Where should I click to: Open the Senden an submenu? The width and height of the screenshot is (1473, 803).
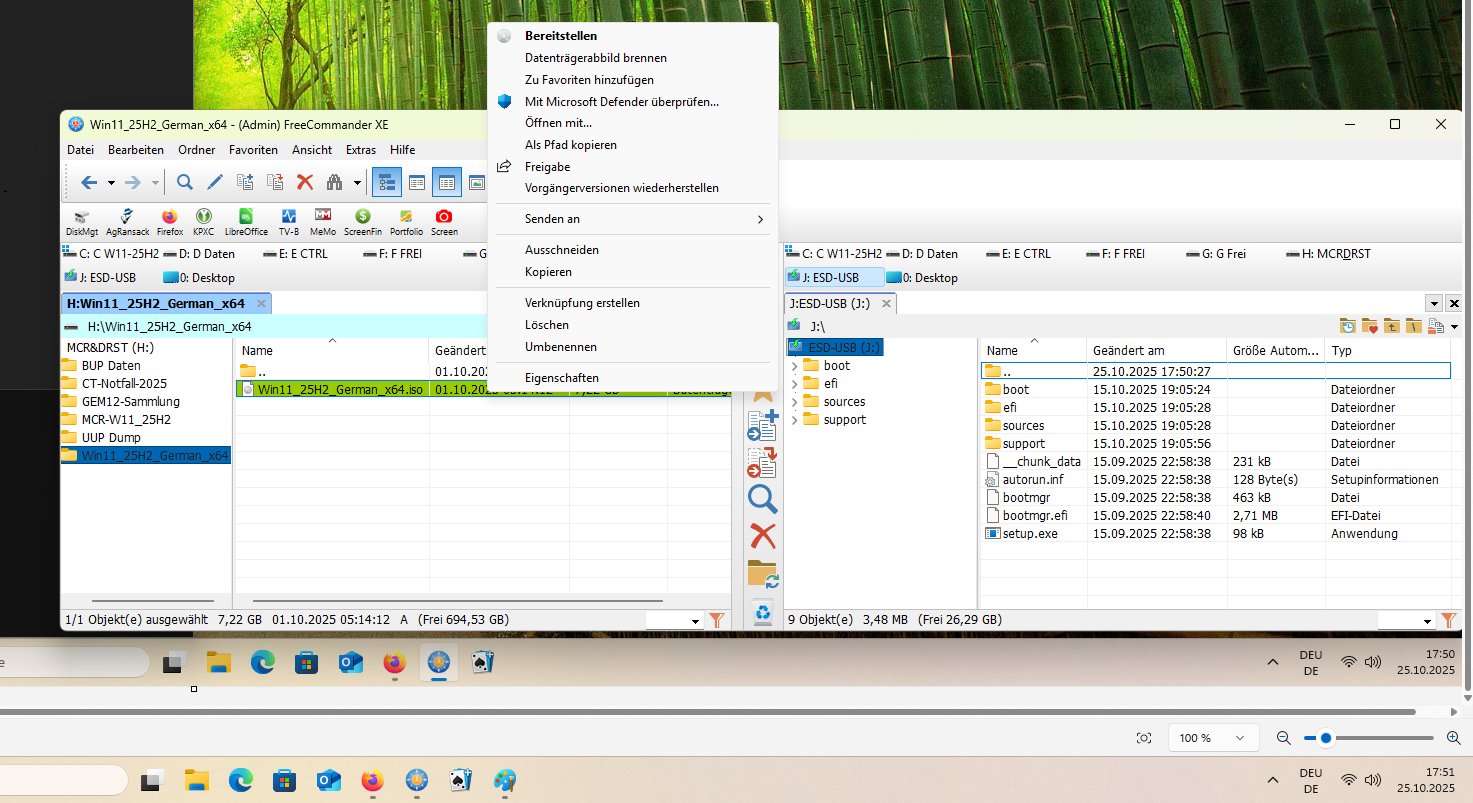632,219
